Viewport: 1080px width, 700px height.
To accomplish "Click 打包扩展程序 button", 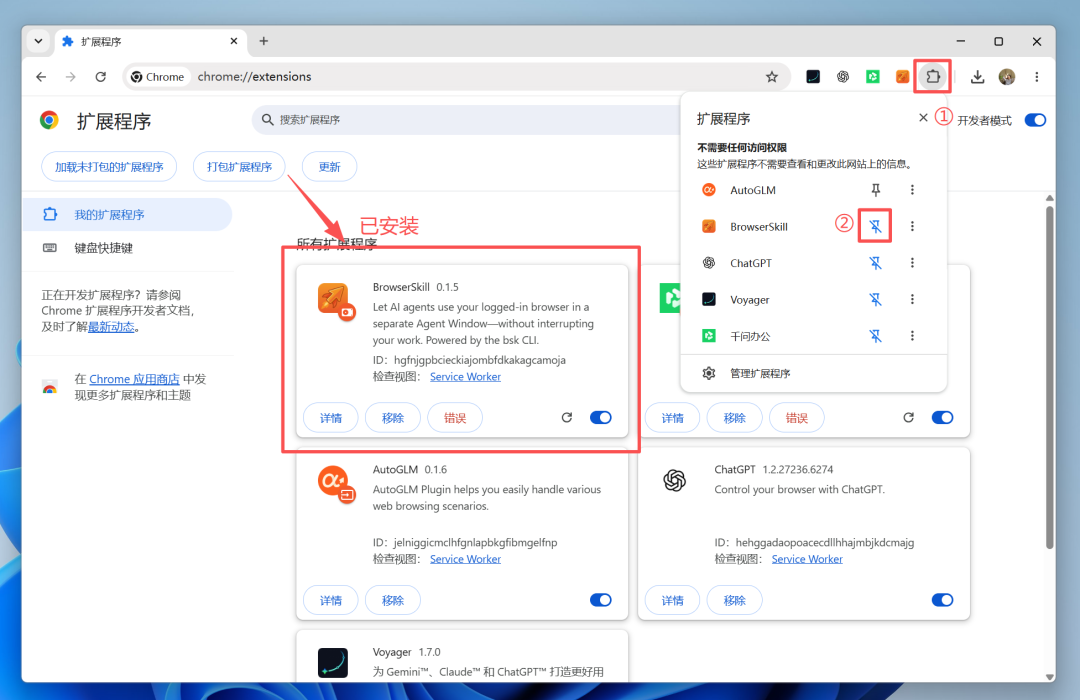I will click(x=239, y=167).
